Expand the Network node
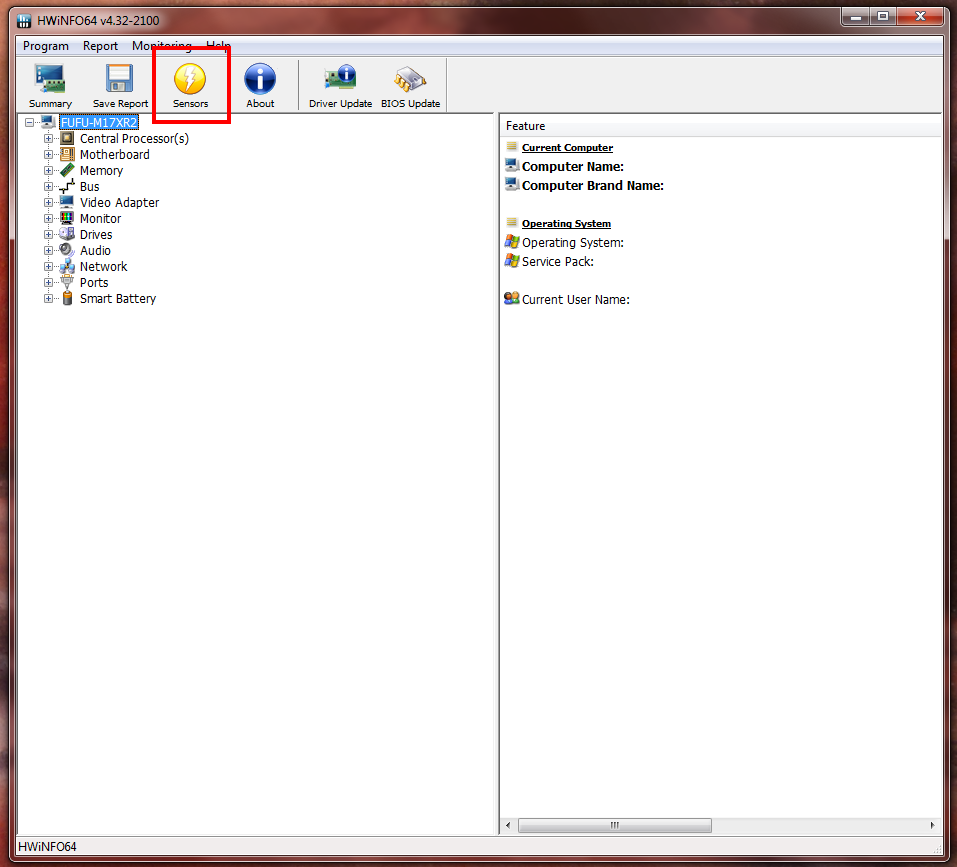The image size is (957, 867). 48,267
